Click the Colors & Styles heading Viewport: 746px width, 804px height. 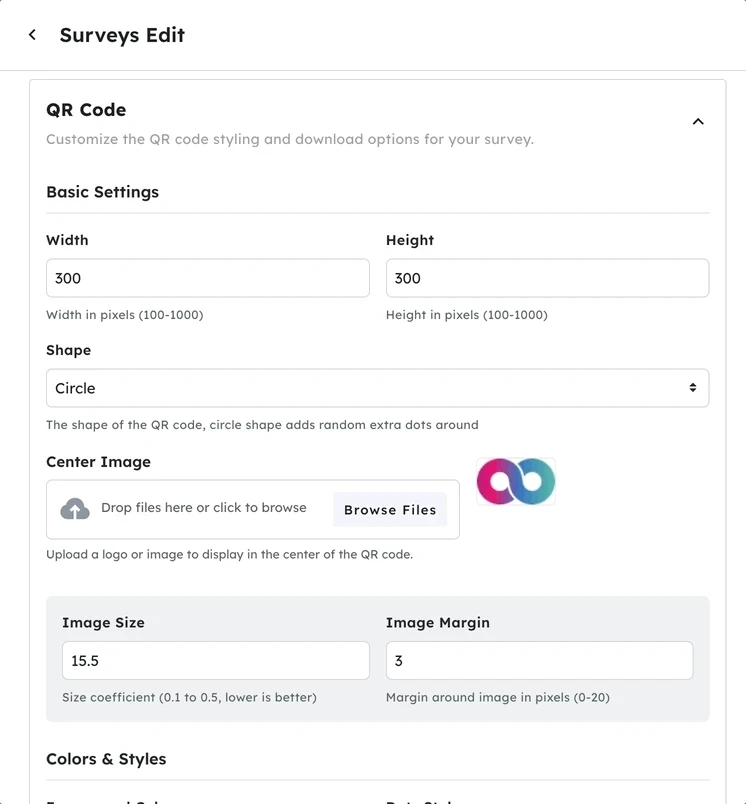[106, 759]
